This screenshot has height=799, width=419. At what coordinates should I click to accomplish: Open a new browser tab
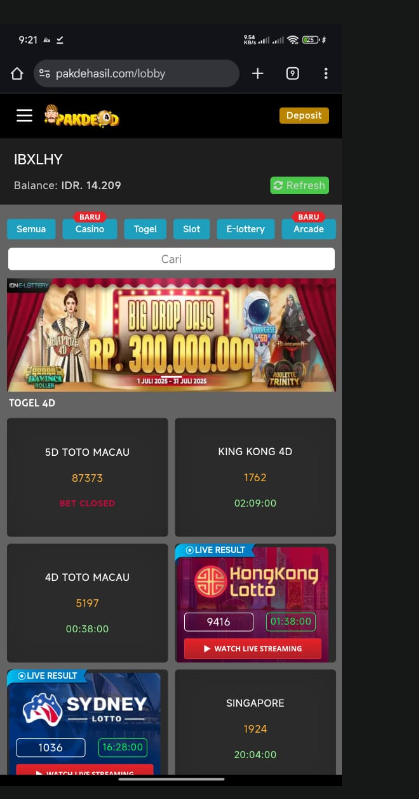[257, 74]
